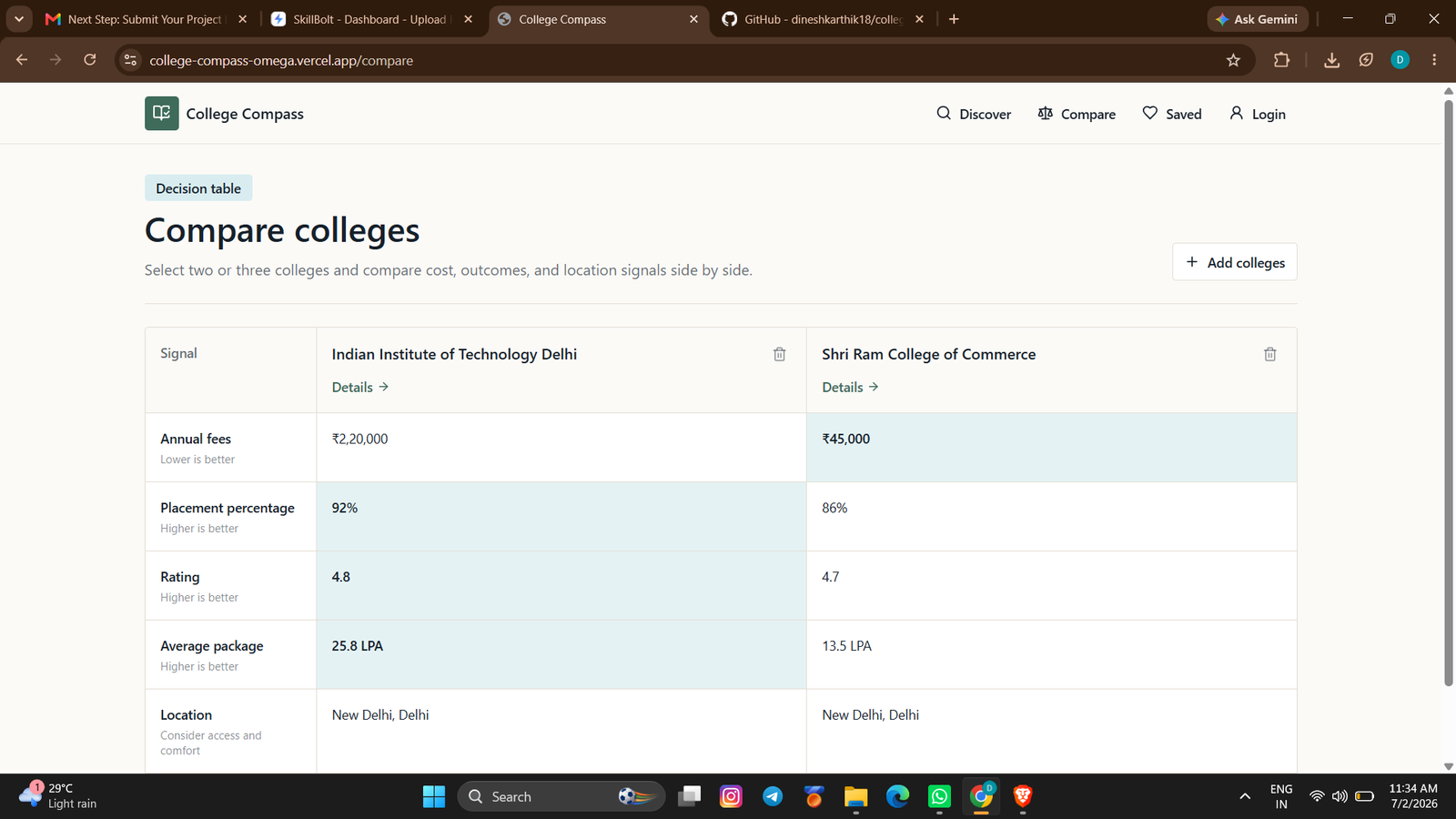
Task: Close the SkillBolt Dashboard tab
Action: [468, 19]
